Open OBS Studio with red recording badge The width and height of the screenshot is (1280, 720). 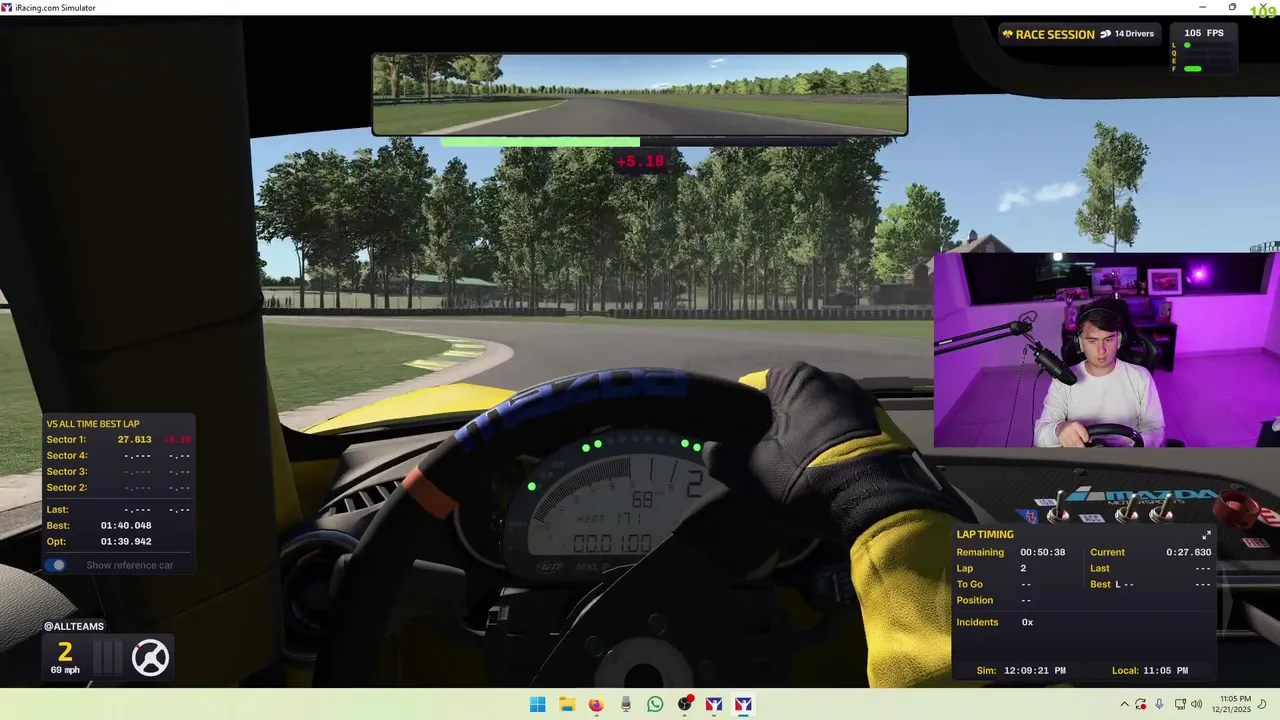tap(685, 704)
